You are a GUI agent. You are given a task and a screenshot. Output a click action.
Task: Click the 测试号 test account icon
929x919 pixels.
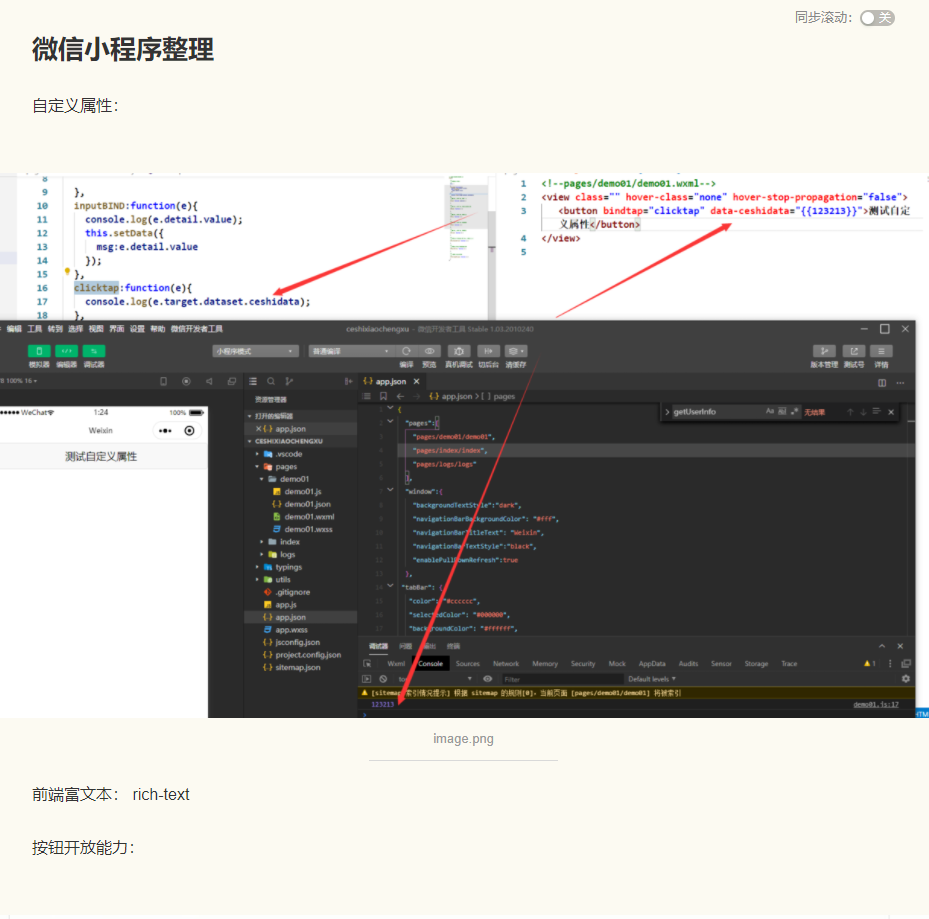point(854,351)
